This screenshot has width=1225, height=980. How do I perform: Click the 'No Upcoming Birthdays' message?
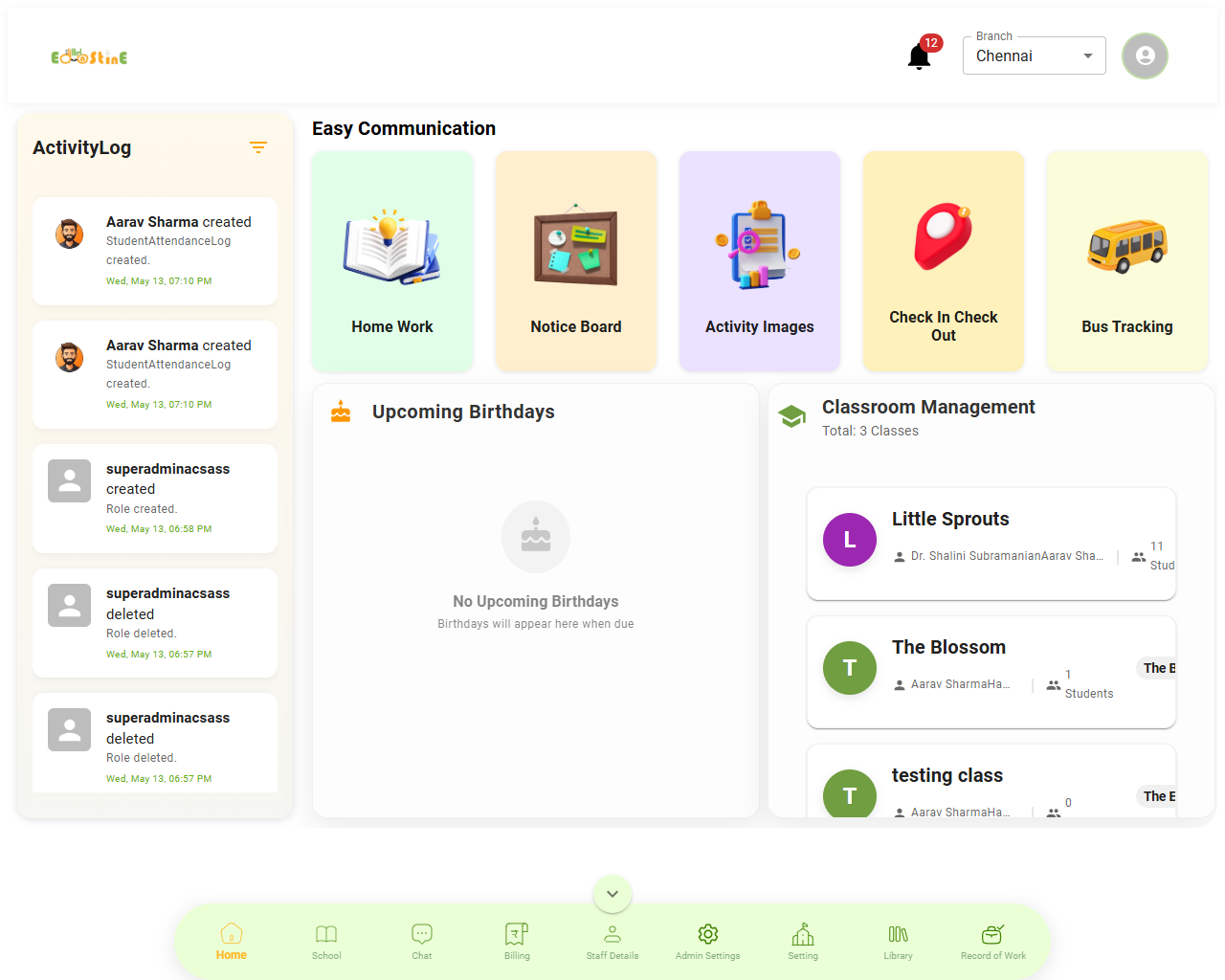point(536,601)
